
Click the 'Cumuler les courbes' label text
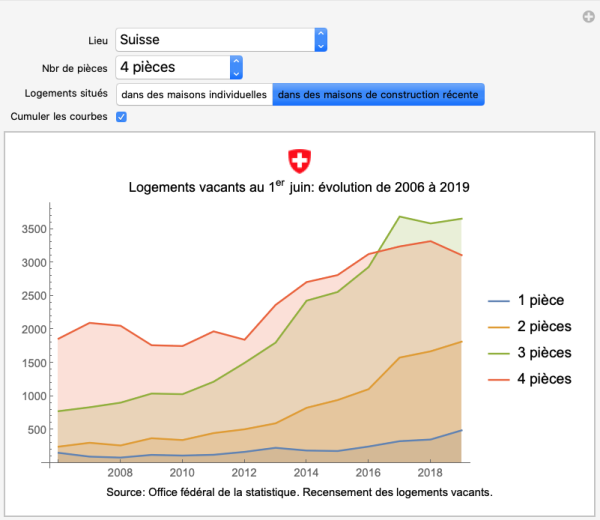[58, 117]
